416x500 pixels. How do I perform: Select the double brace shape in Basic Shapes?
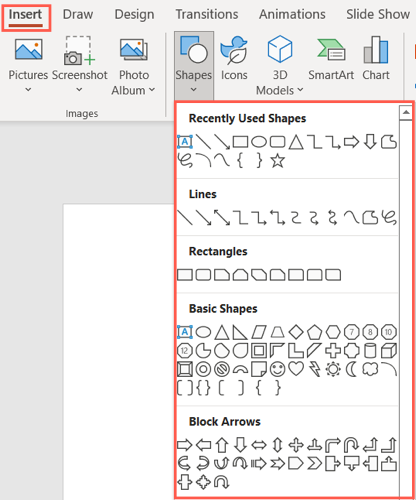tap(203, 388)
